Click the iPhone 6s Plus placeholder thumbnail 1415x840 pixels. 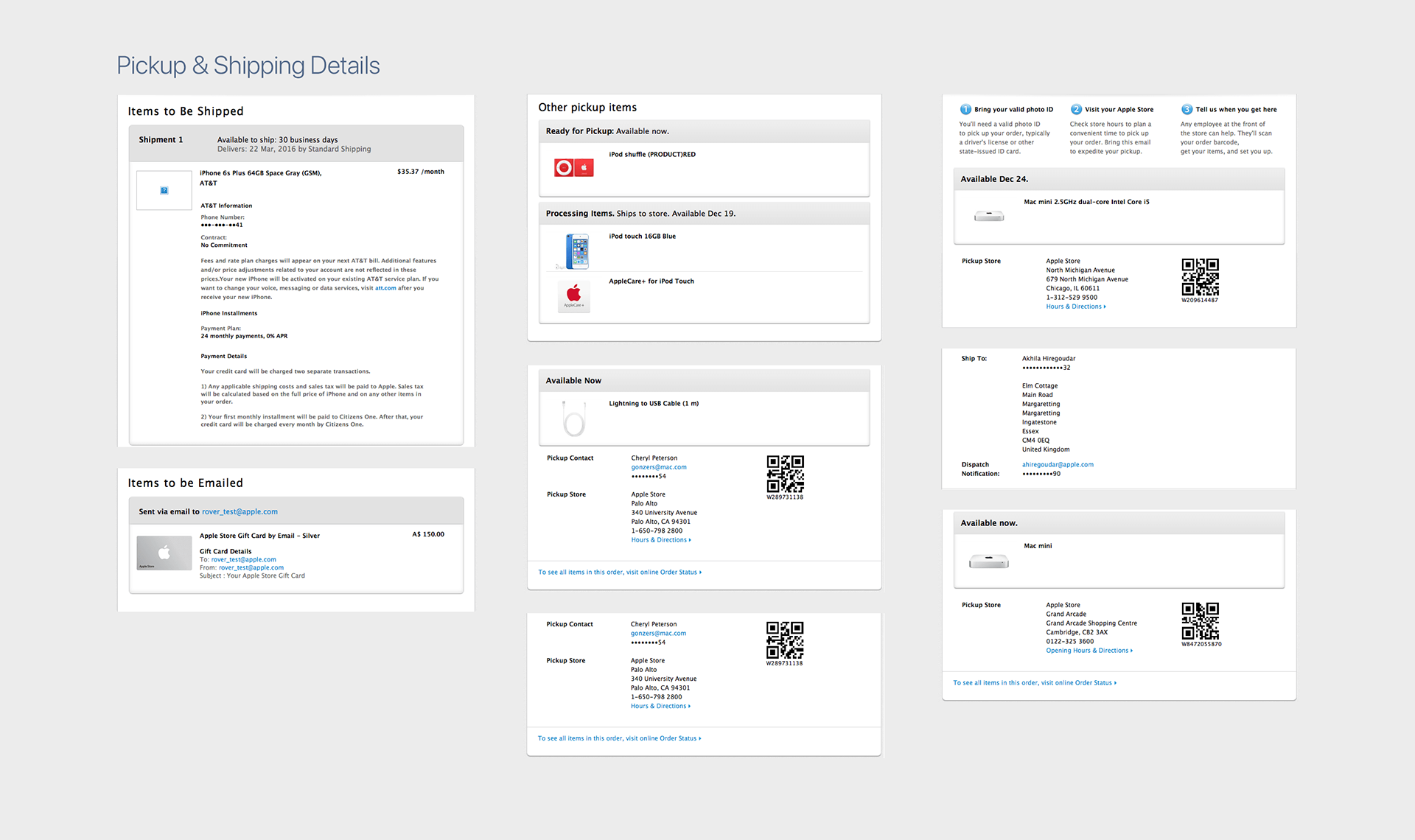[x=164, y=190]
